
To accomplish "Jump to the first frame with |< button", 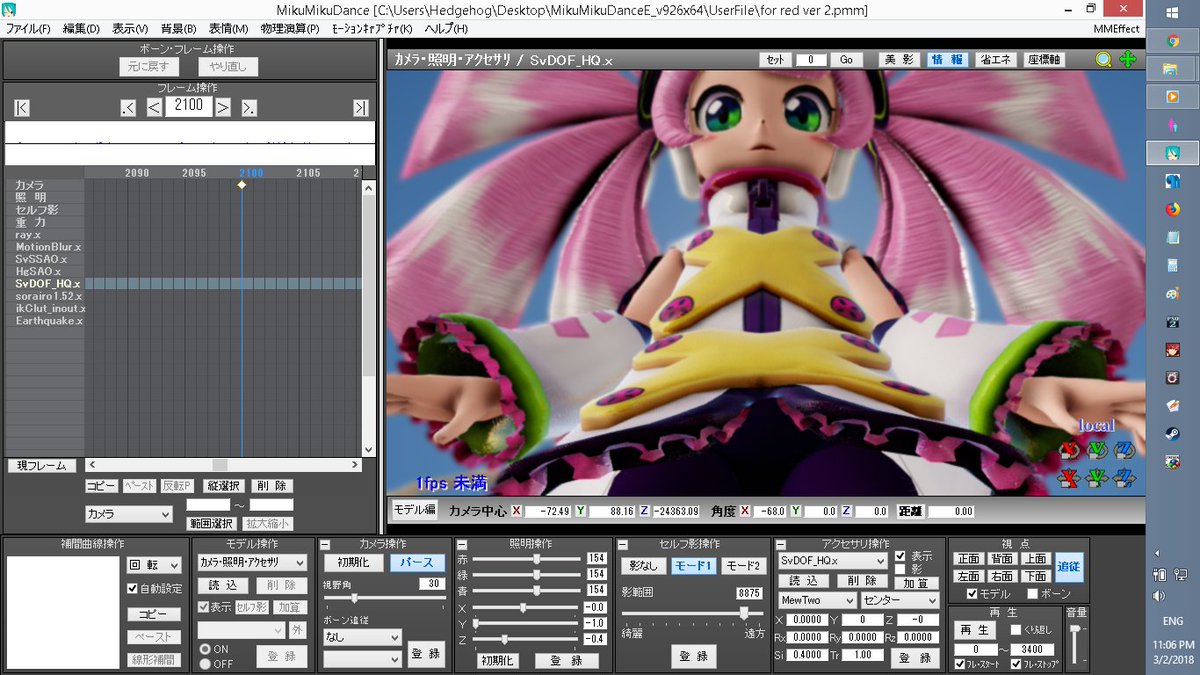I will click(x=22, y=108).
